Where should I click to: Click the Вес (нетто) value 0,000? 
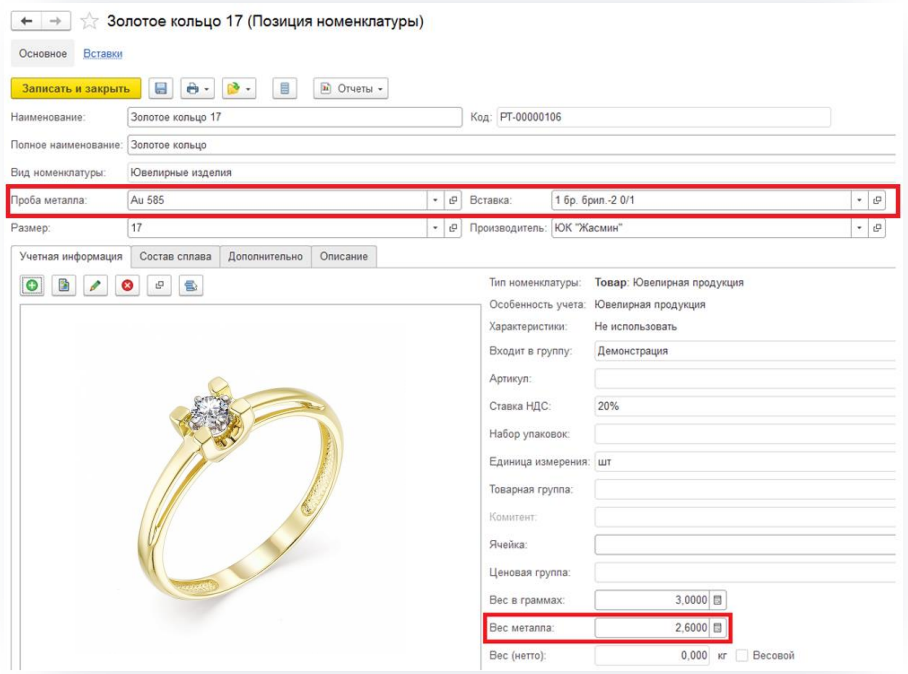point(652,655)
